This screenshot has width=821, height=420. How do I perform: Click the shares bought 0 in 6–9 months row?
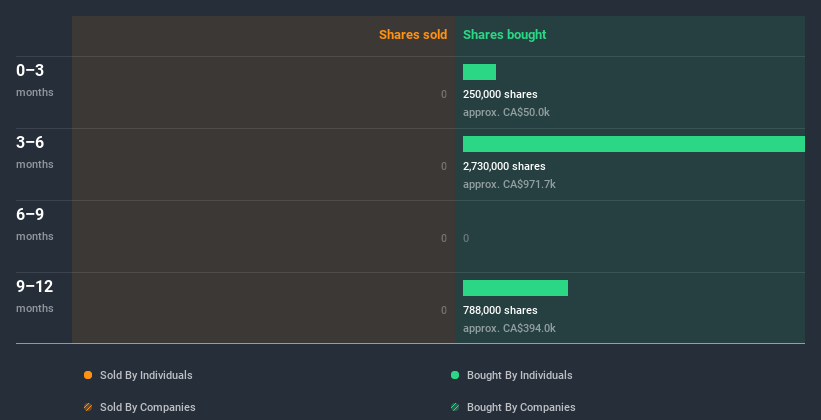click(x=466, y=238)
